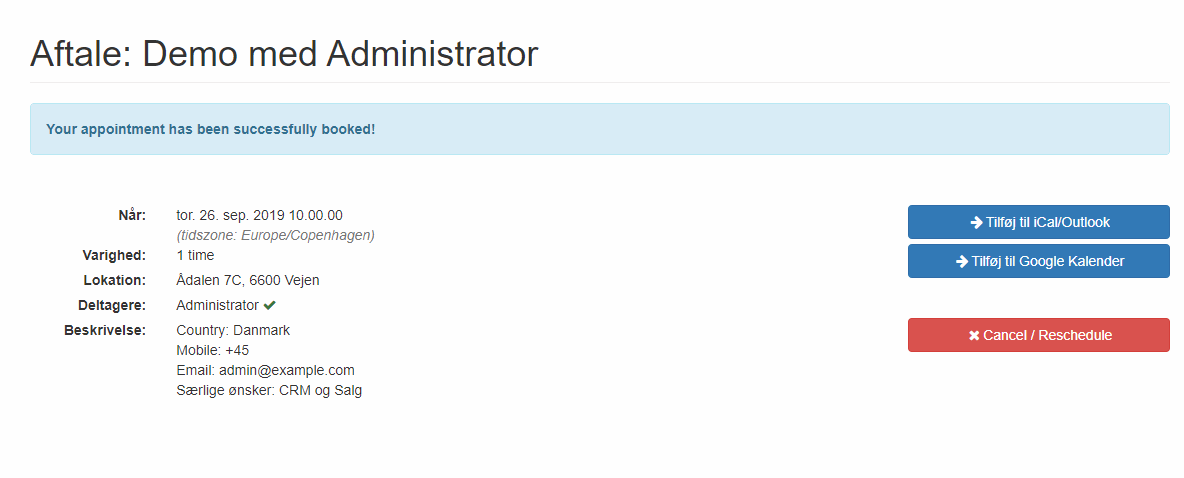Click the green checkmark beside Administrator
This screenshot has width=1184, height=478.
coord(270,306)
